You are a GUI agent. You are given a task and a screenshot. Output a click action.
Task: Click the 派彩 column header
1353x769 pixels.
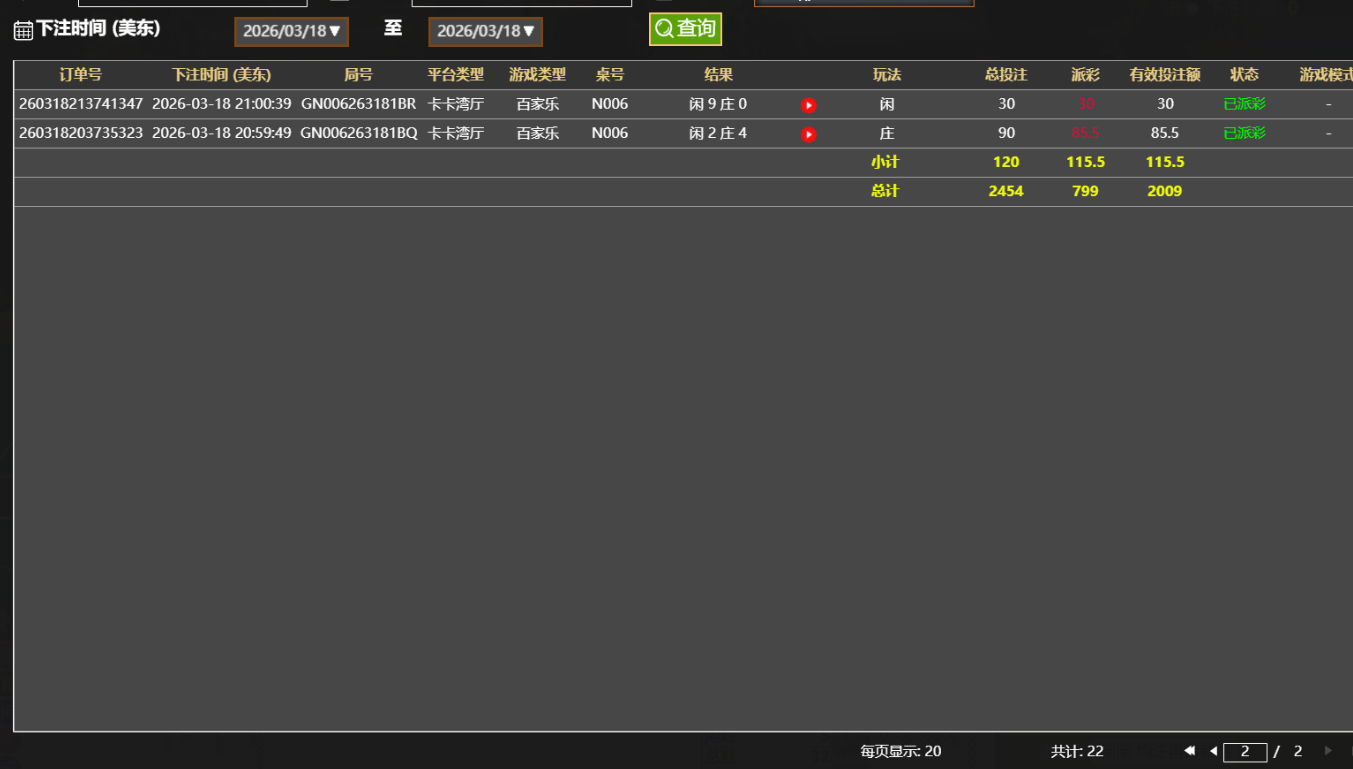pos(1085,75)
